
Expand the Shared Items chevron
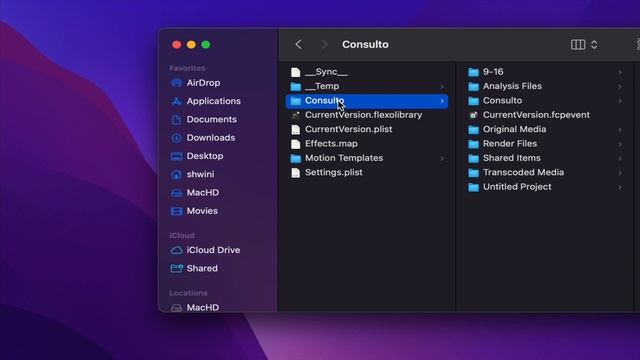[x=620, y=158]
